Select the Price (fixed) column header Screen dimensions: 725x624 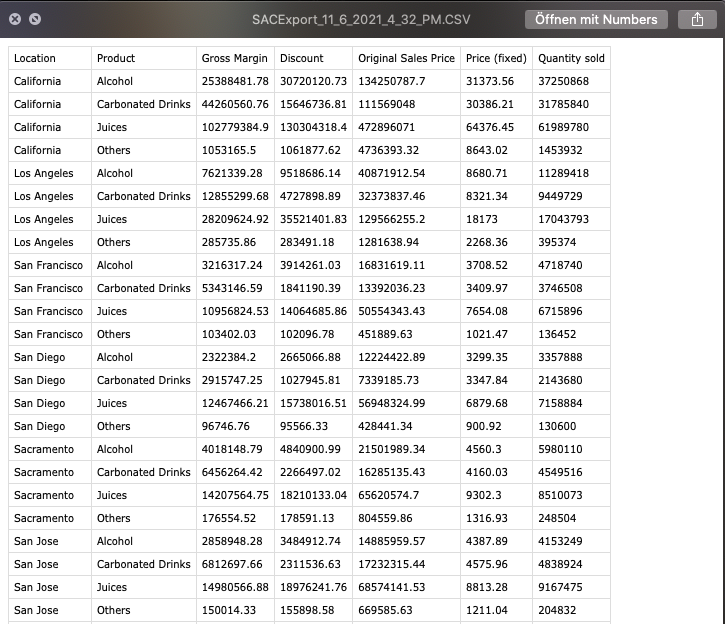(x=496, y=58)
